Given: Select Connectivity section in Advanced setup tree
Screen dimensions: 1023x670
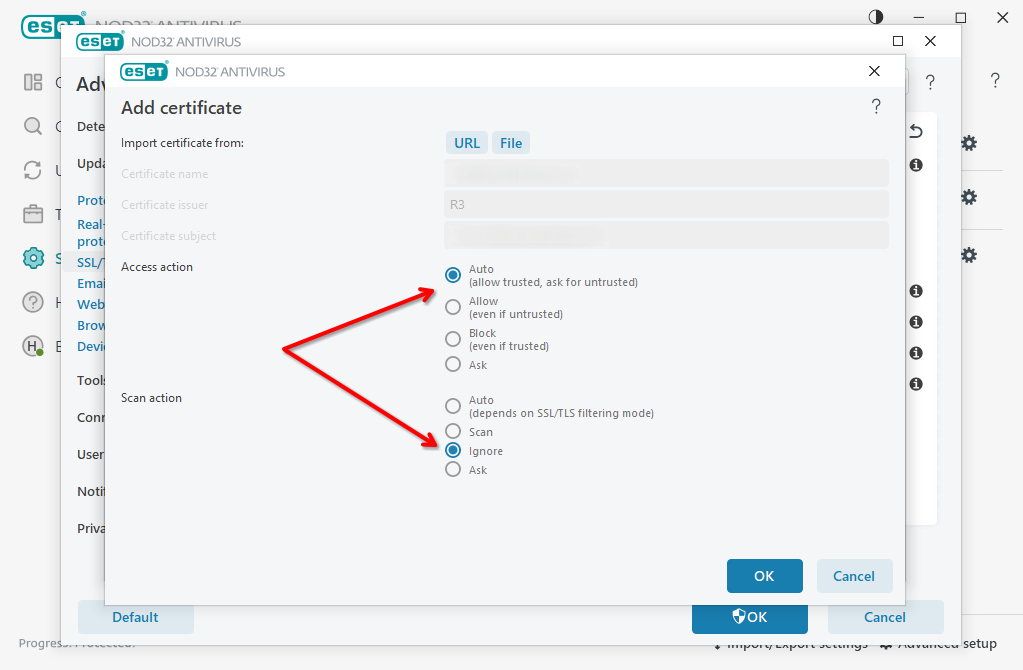Looking at the screenshot, I should point(90,418).
